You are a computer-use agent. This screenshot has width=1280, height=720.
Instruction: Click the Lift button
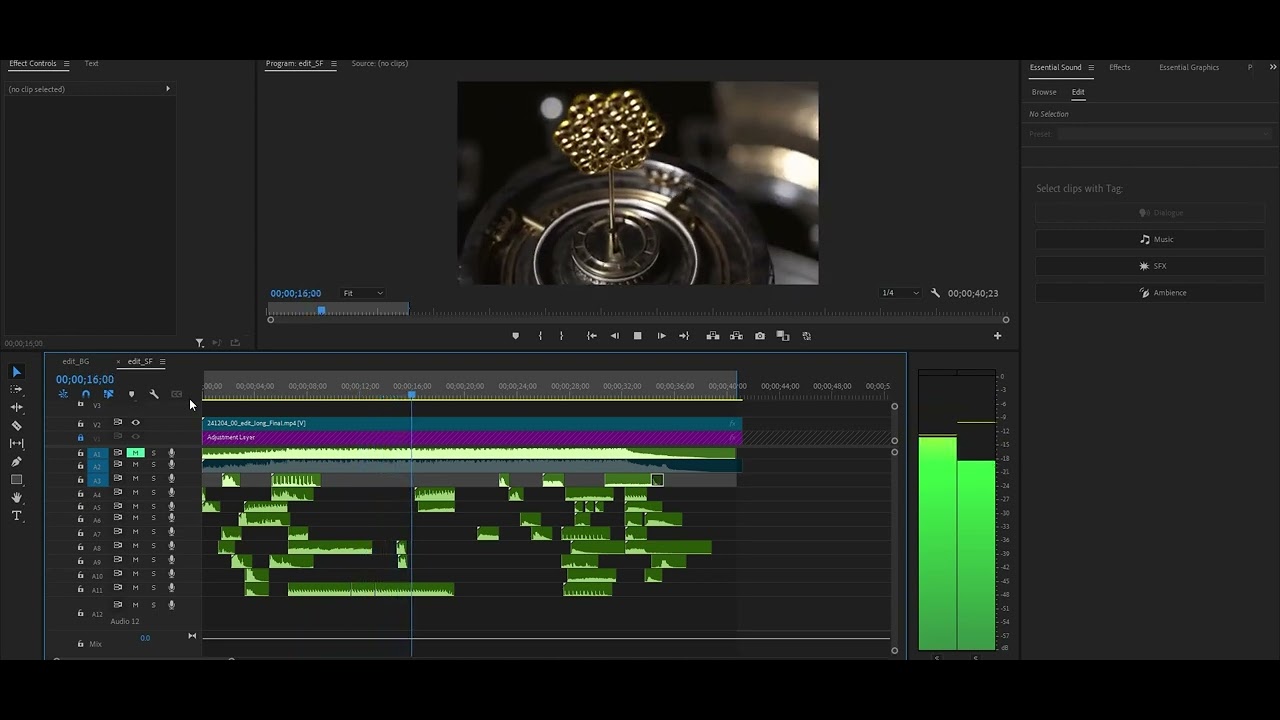[x=713, y=336]
